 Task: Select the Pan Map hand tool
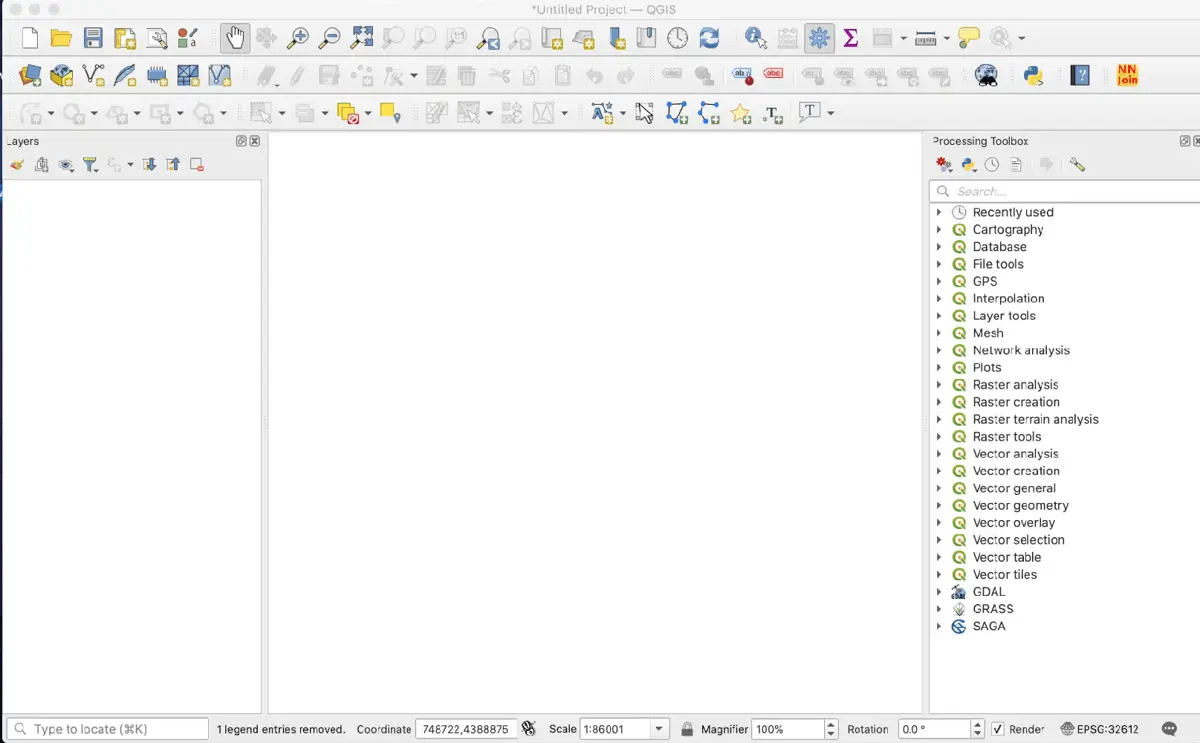[235, 38]
